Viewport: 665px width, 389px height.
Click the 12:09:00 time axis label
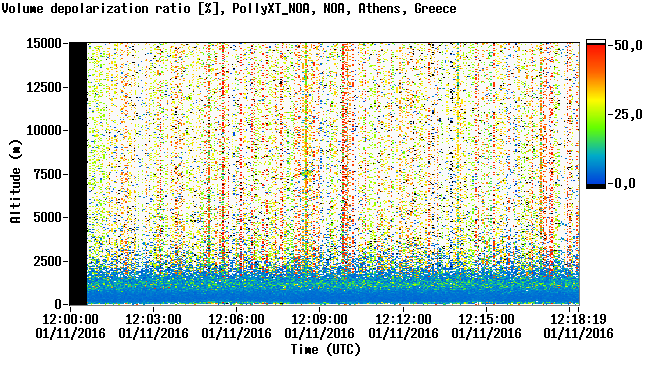(319, 319)
